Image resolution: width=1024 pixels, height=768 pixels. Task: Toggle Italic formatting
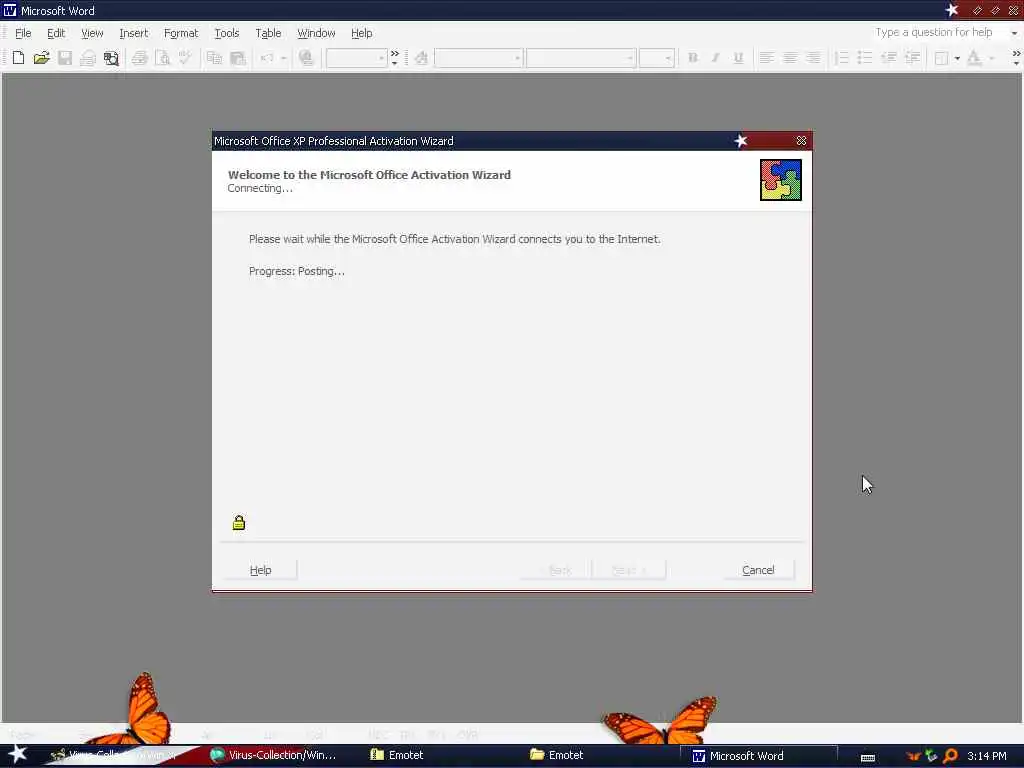[716, 58]
